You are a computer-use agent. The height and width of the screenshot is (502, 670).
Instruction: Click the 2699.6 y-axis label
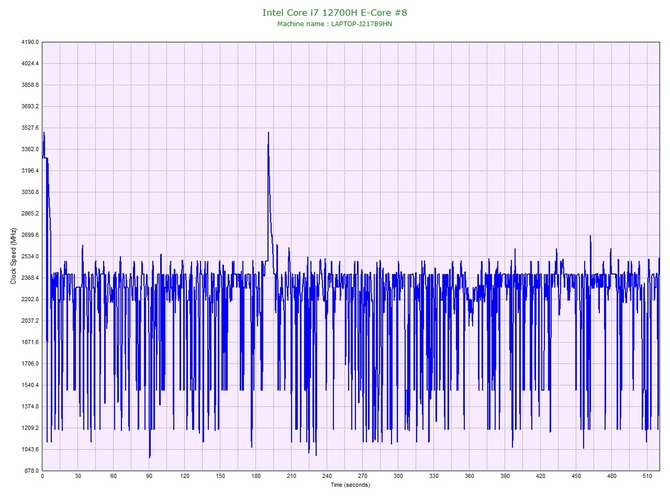click(x=30, y=235)
